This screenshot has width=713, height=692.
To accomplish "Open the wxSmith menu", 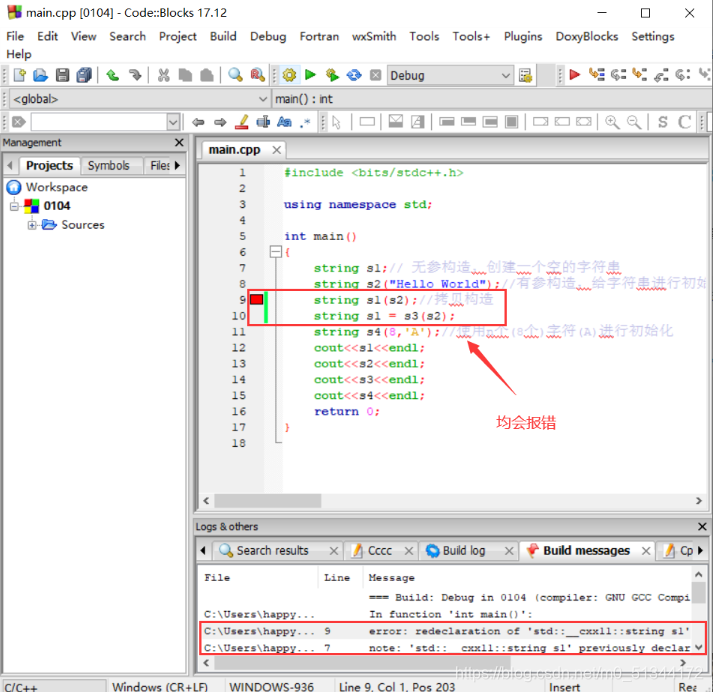I will [x=374, y=36].
